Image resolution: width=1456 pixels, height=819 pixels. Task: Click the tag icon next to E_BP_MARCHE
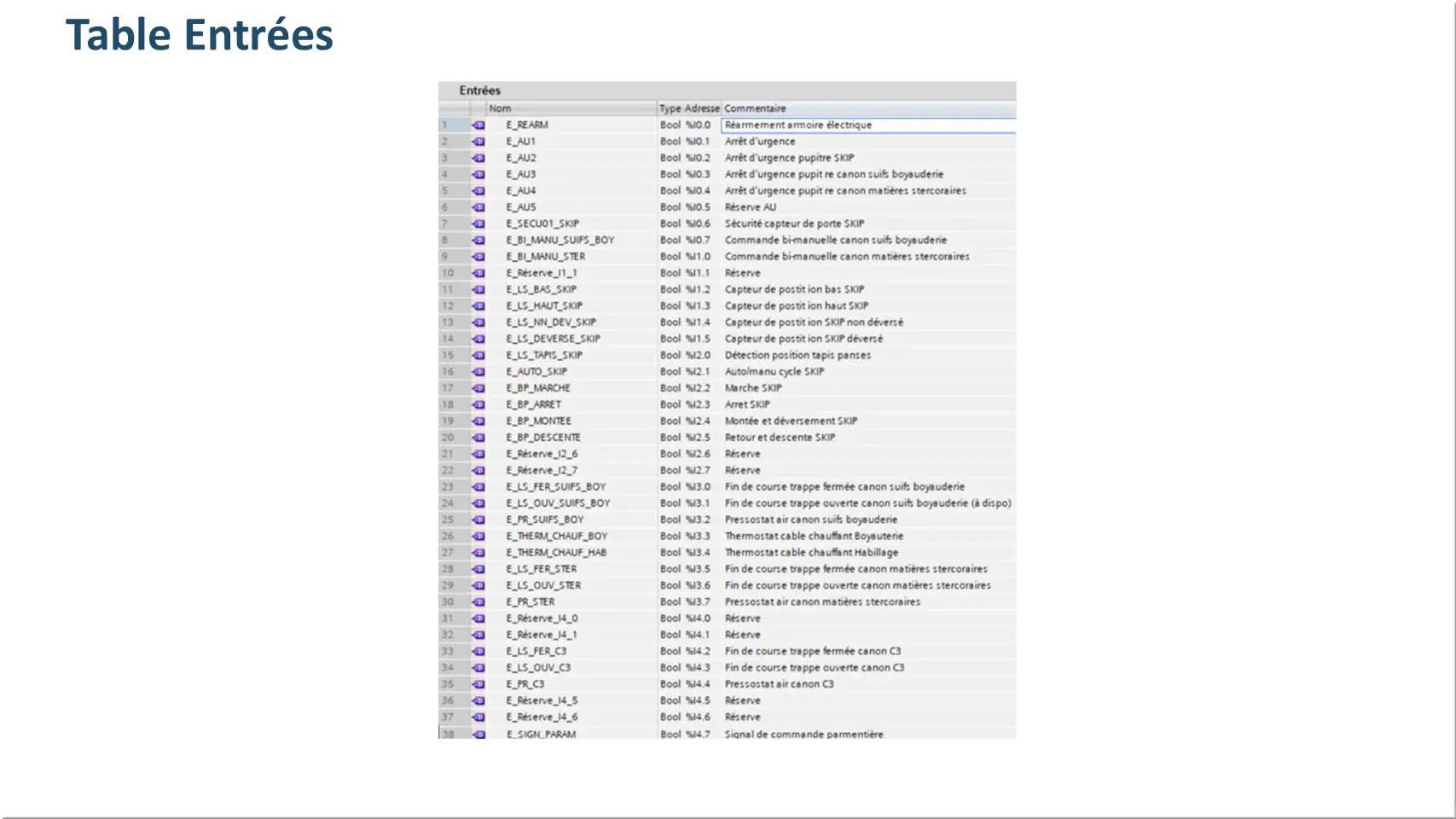pyautogui.click(x=479, y=388)
